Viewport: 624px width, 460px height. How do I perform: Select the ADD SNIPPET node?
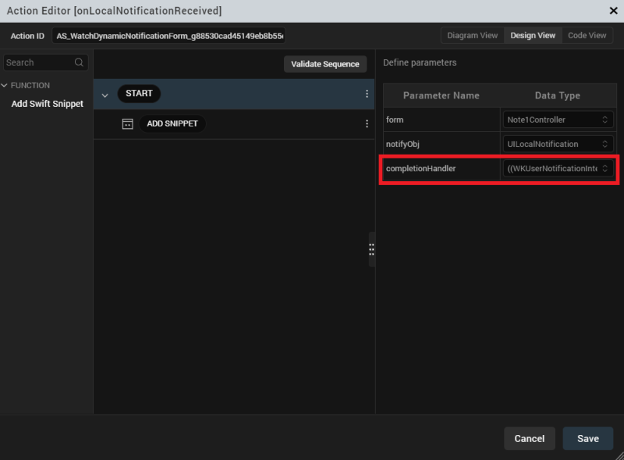172,124
